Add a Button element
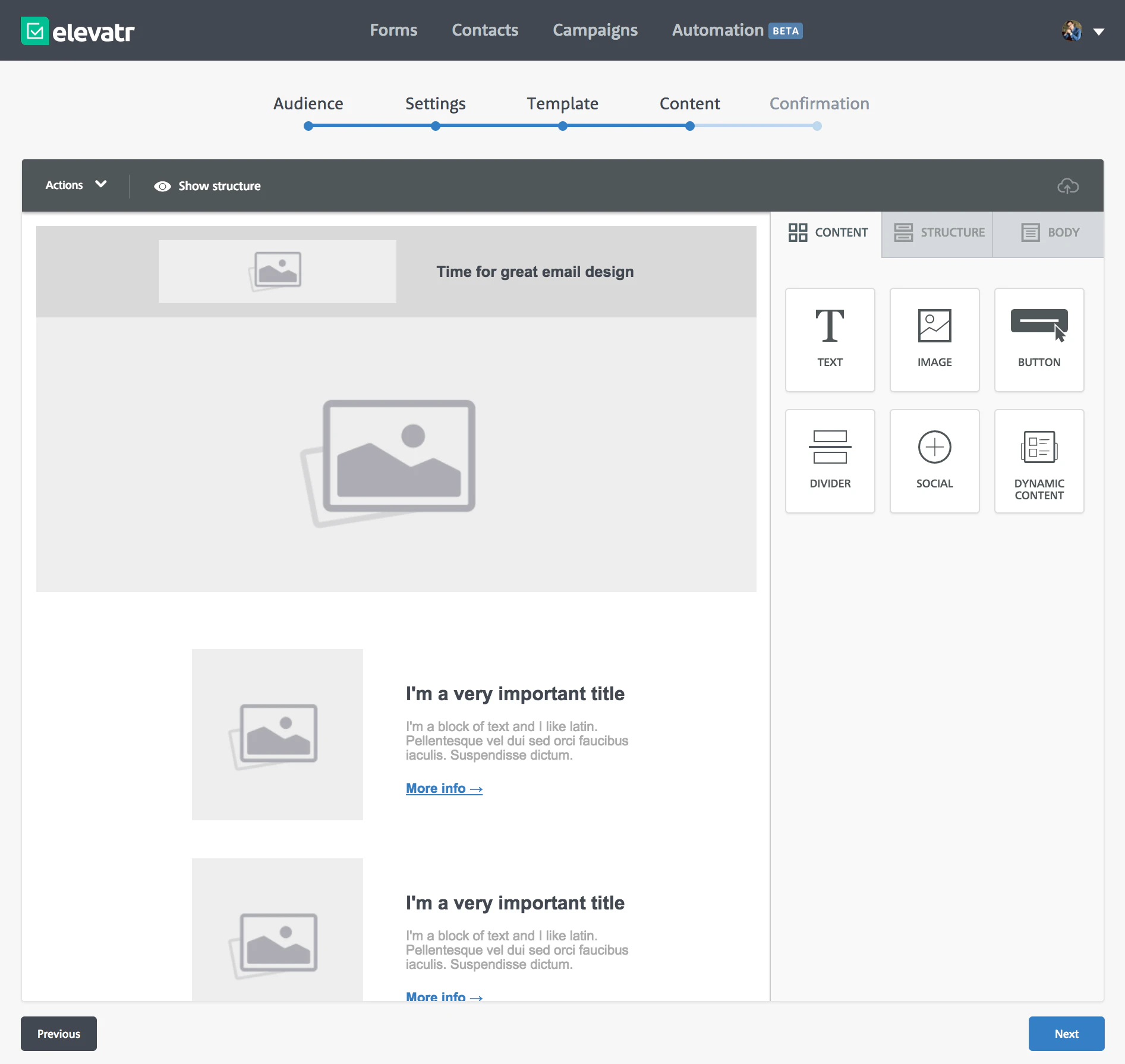This screenshot has width=1125, height=1064. (x=1039, y=339)
